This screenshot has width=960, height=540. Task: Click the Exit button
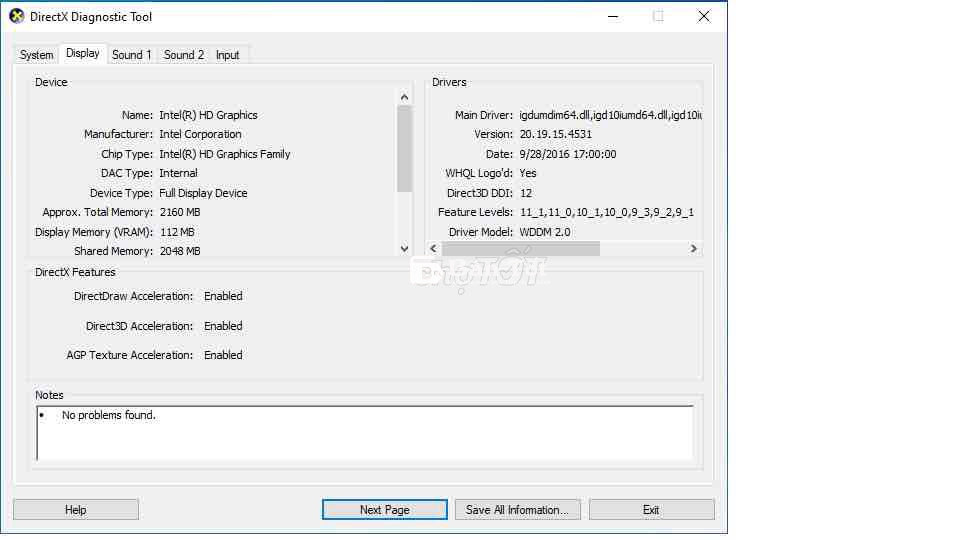pos(651,509)
